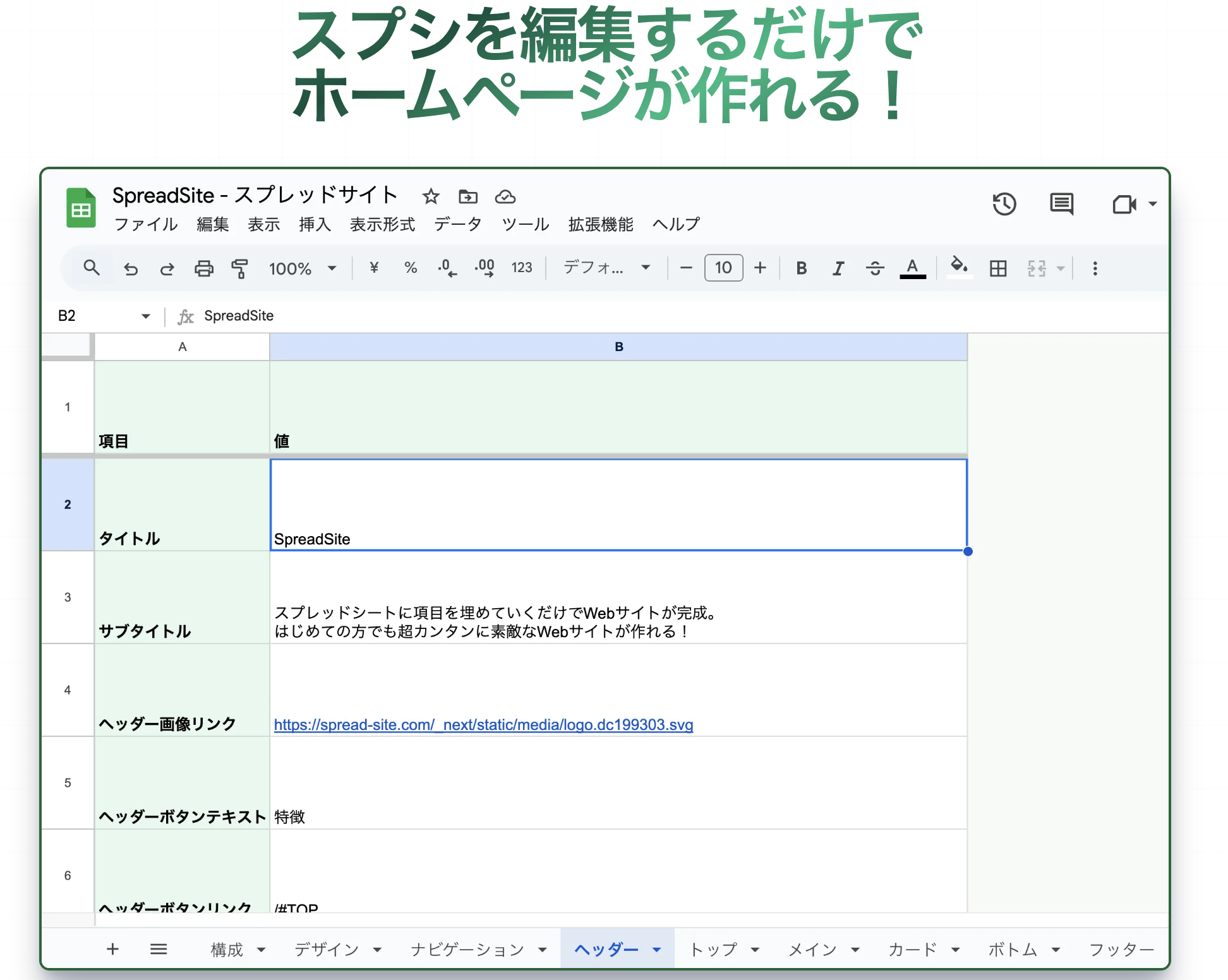Viewport: 1228px width, 980px height.
Task: Format as yen currency
Action: 374,268
